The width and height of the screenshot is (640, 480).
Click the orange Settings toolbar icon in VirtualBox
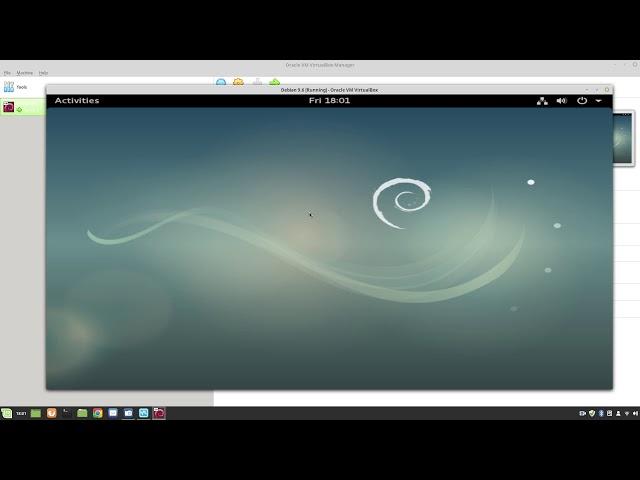[238, 82]
